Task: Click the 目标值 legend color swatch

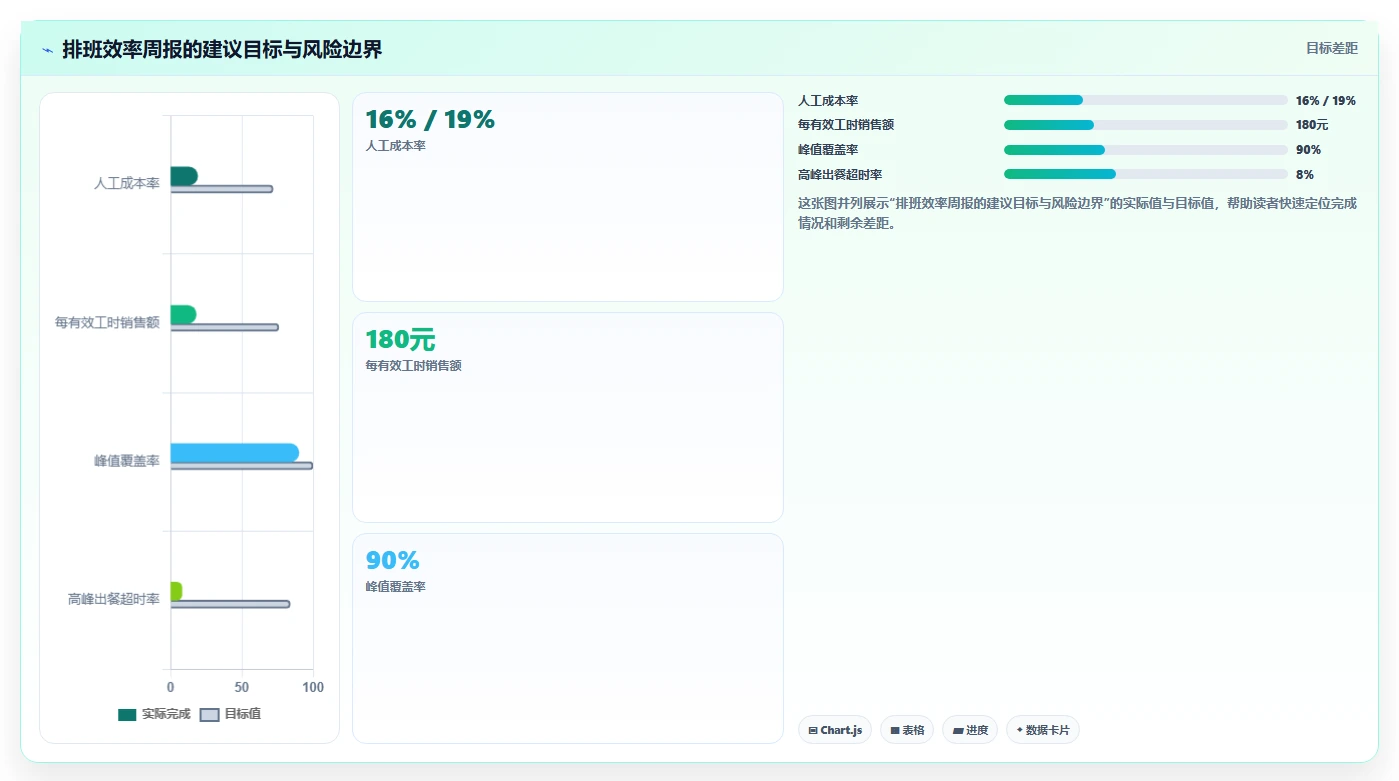Action: coord(210,714)
